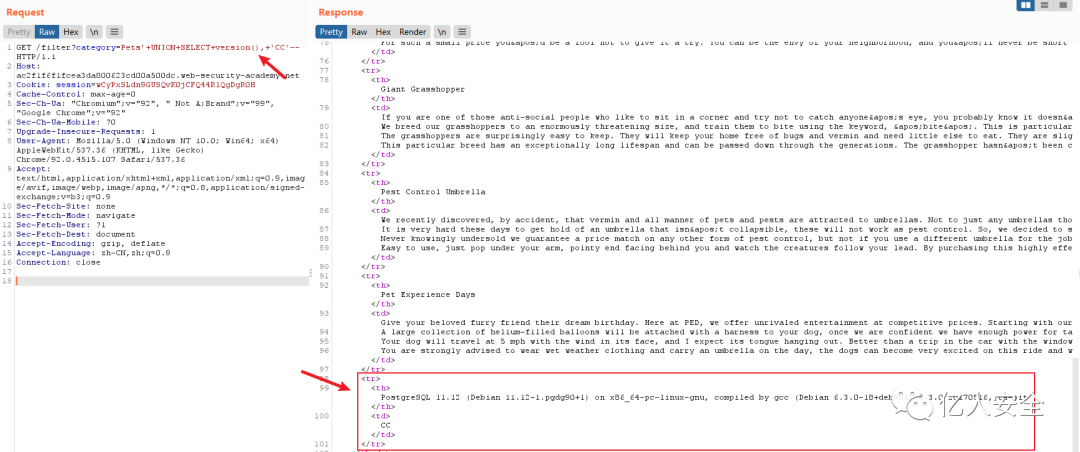1080x452 pixels.
Task: Select Pretty tab in Response pane
Action: [x=331, y=32]
